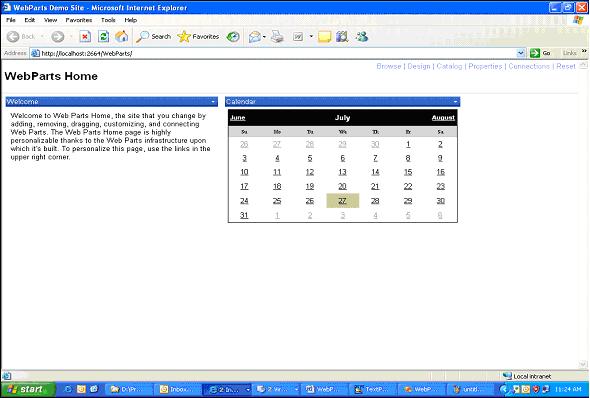Click the Connections link
Image resolution: width=590 pixels, height=398 pixels.
(x=529, y=66)
